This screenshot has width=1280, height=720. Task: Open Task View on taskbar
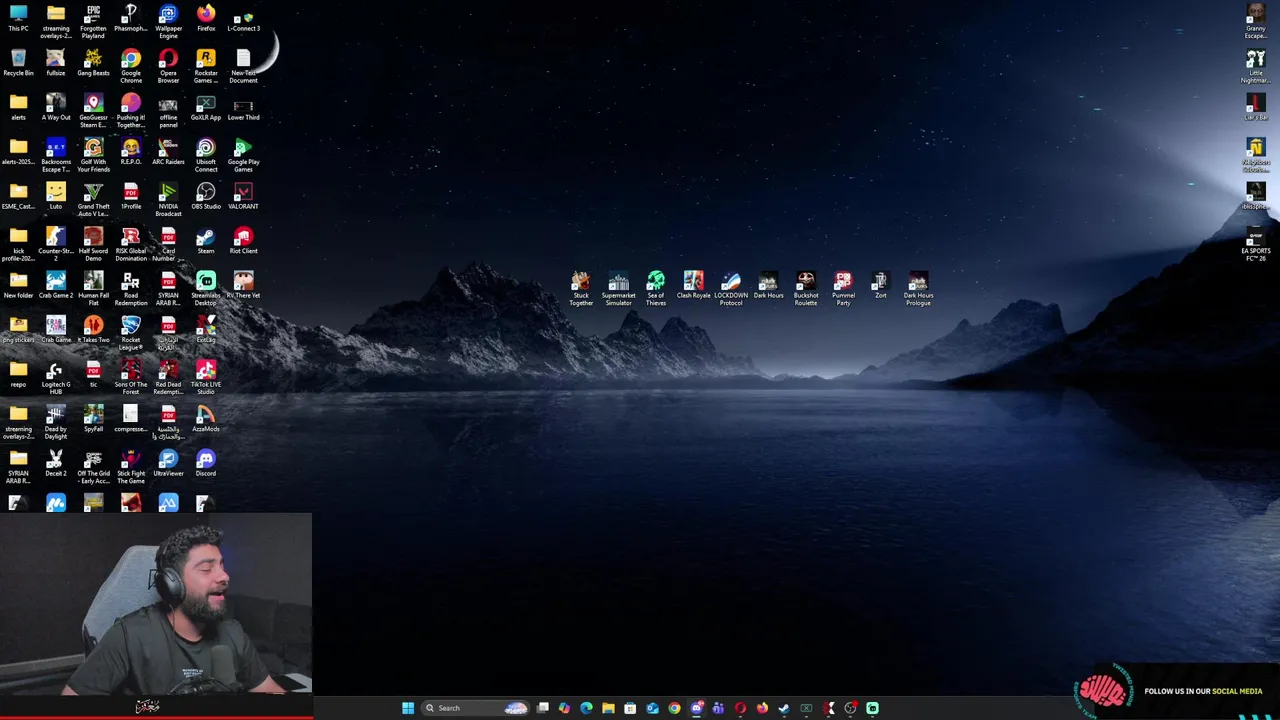point(542,708)
